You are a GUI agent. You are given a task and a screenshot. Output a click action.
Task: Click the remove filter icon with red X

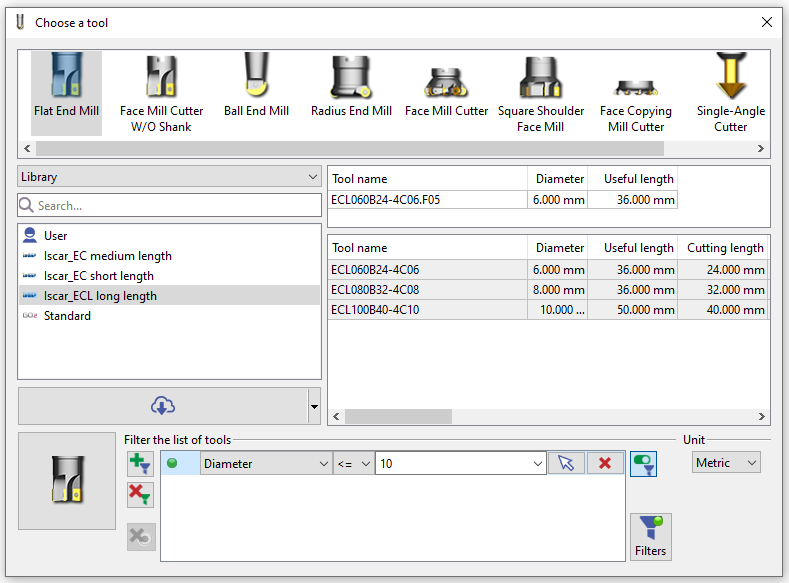[x=140, y=494]
